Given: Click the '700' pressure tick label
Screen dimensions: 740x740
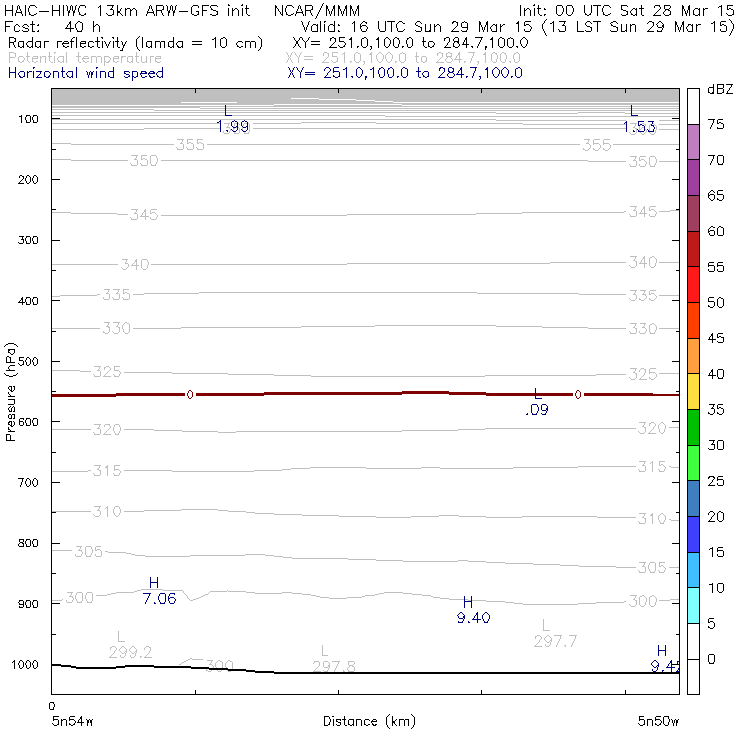Looking at the screenshot, I should click(28, 483).
